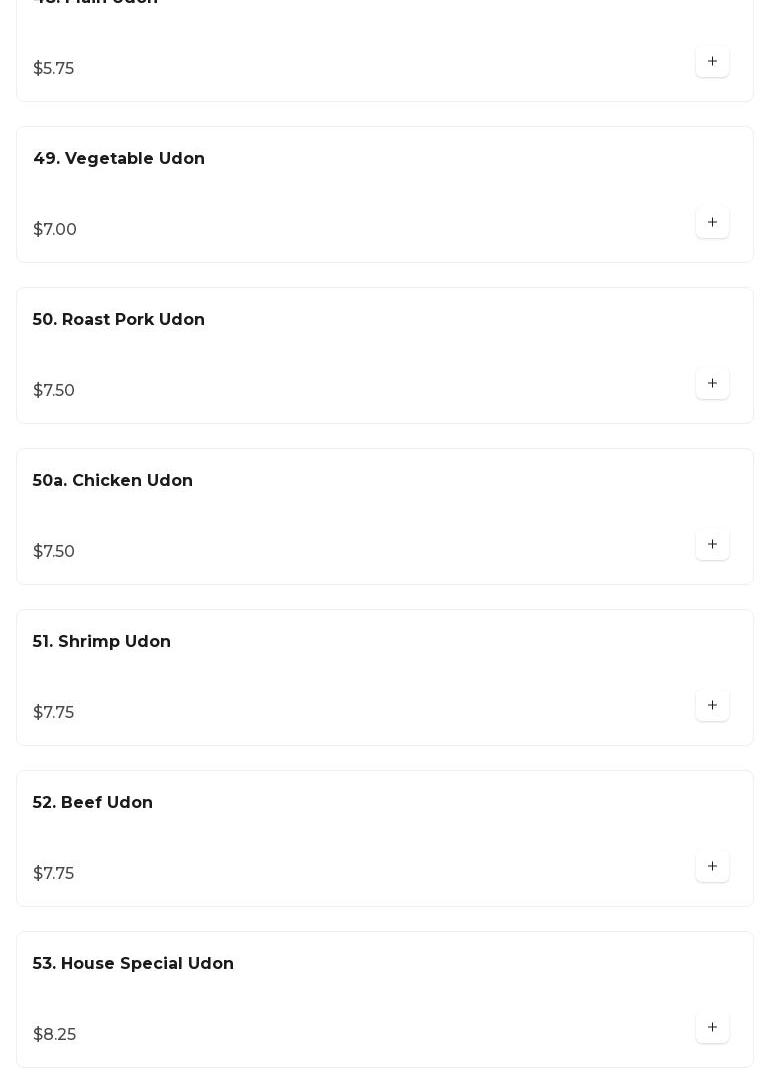Open the 49. Vegetable Udon item title
The height and width of the screenshot is (1084, 770).
[x=119, y=159]
